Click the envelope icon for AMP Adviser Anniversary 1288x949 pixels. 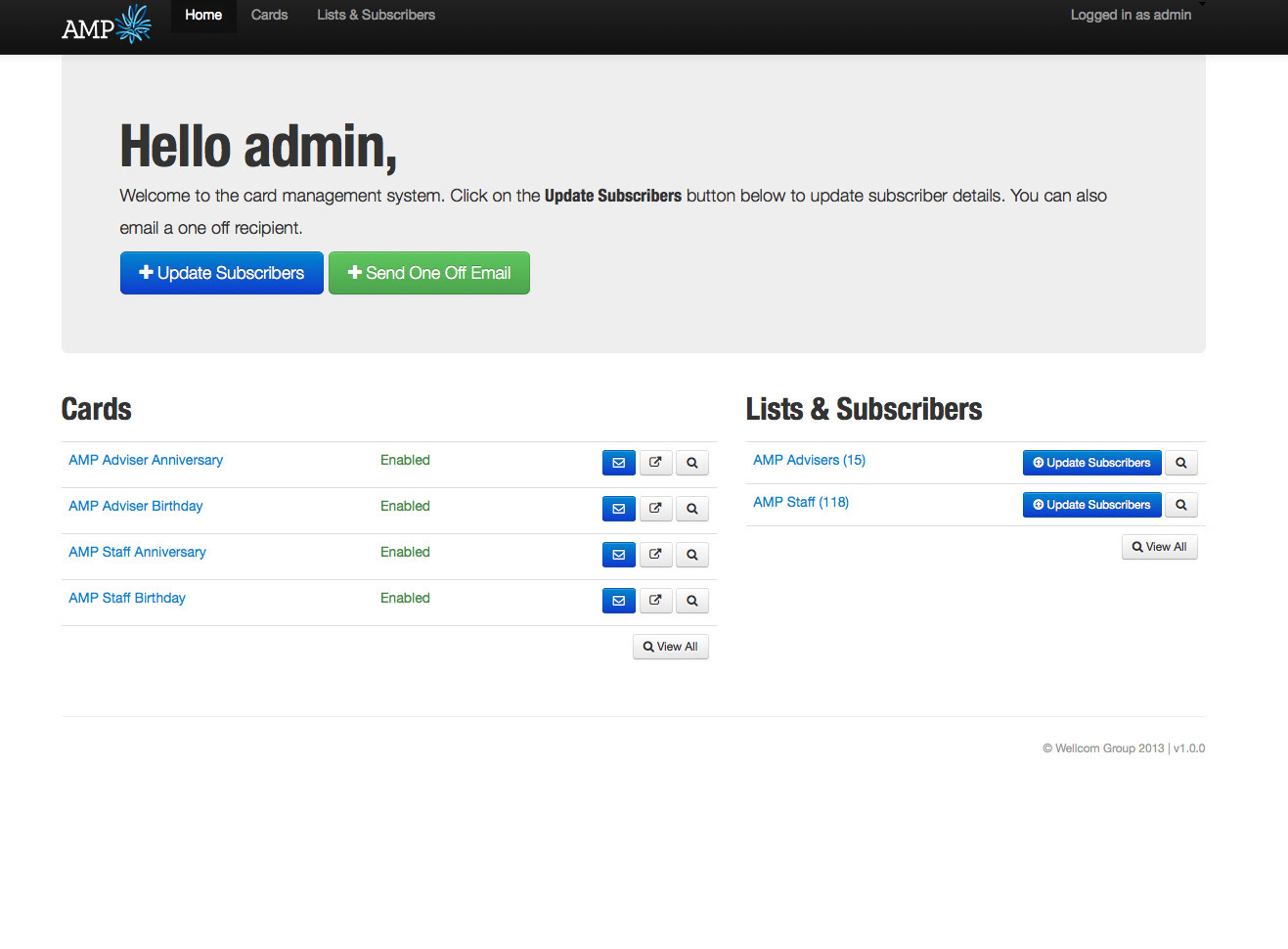[x=618, y=463]
